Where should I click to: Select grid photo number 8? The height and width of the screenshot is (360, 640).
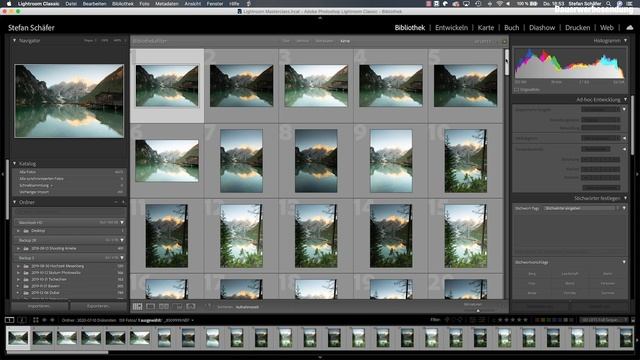(316, 161)
